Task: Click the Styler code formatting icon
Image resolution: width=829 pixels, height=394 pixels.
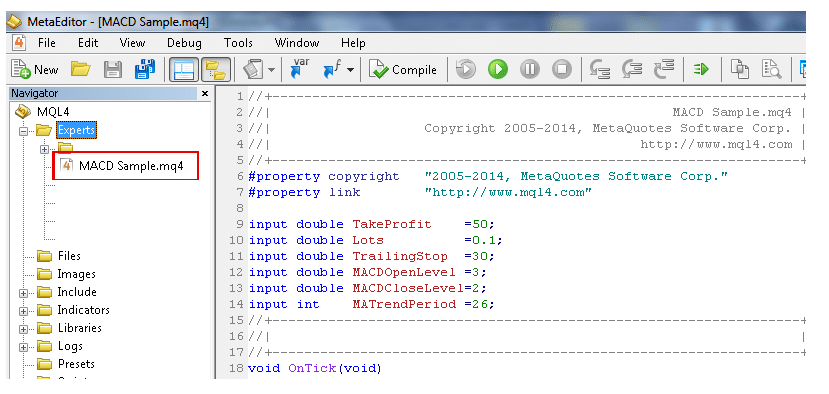Action: coord(253,69)
